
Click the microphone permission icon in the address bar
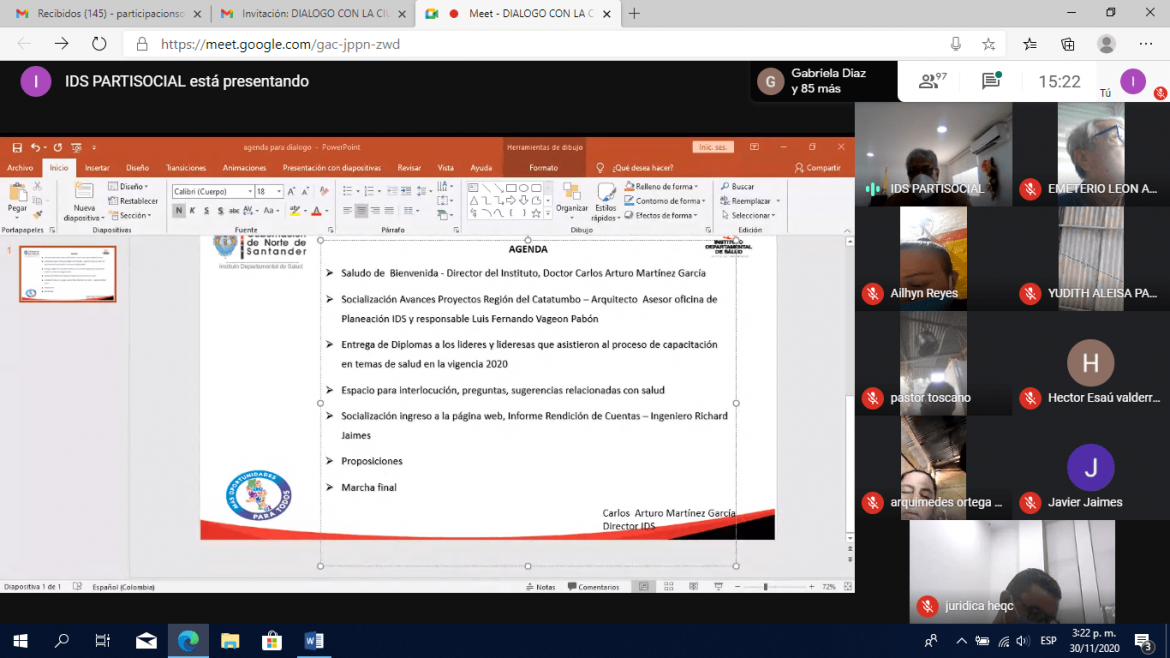click(x=956, y=44)
